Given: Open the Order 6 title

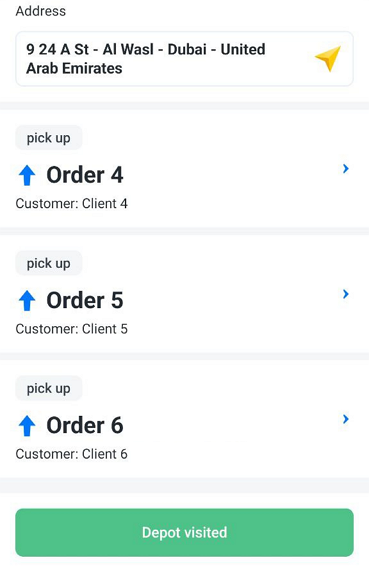Looking at the screenshot, I should point(85,426).
